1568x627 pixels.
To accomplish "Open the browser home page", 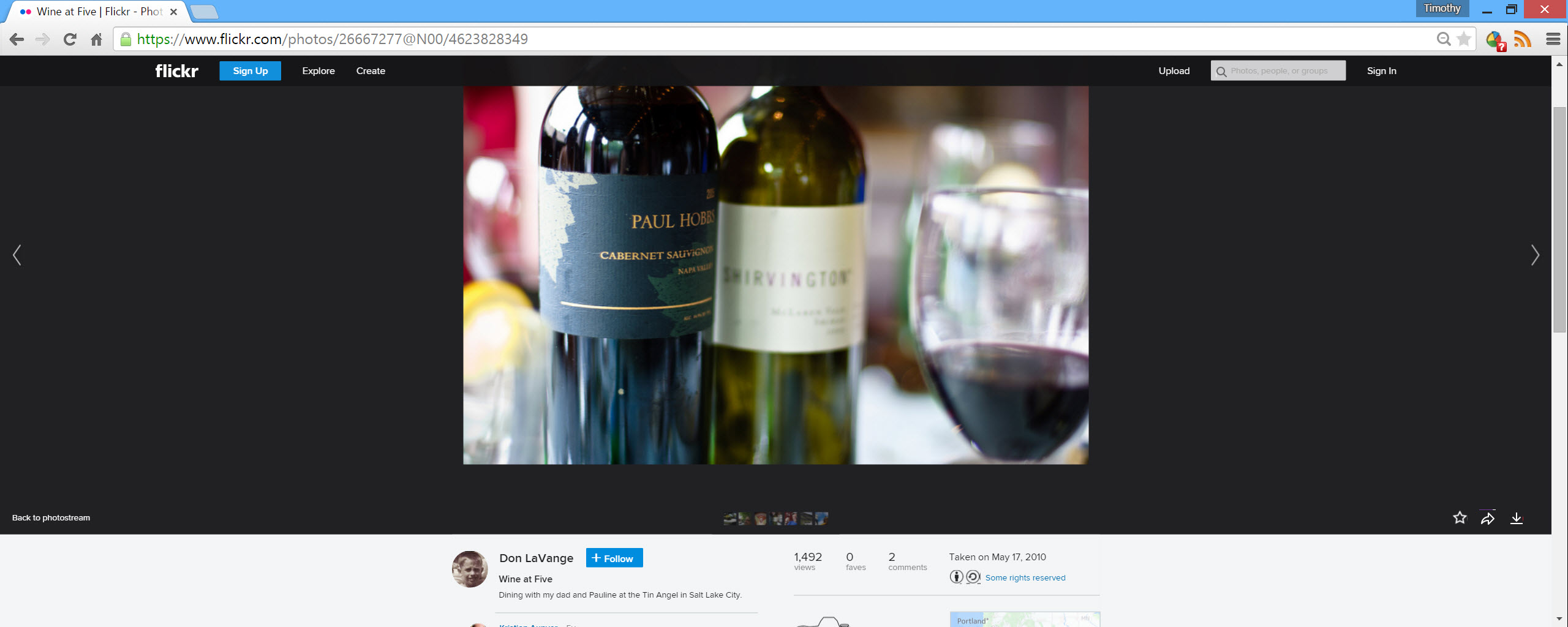I will point(96,39).
